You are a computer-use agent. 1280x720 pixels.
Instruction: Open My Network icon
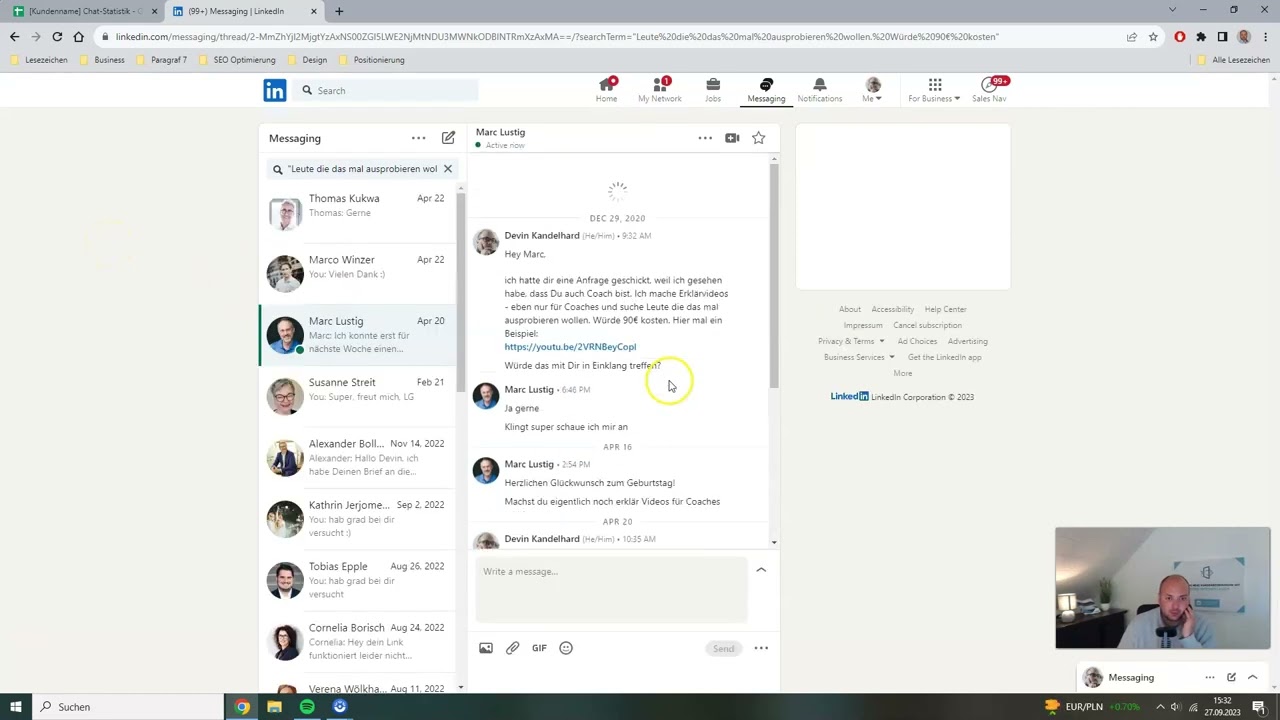[x=659, y=90]
